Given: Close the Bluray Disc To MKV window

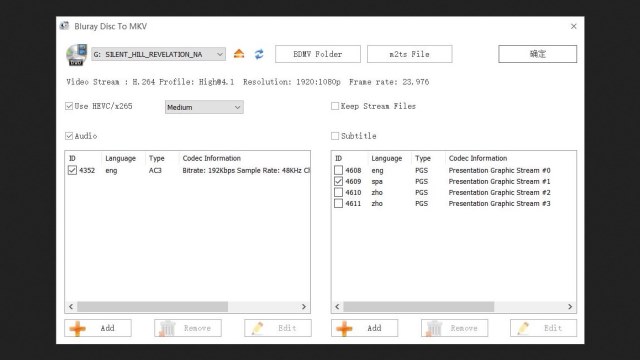Looking at the screenshot, I should click(573, 26).
